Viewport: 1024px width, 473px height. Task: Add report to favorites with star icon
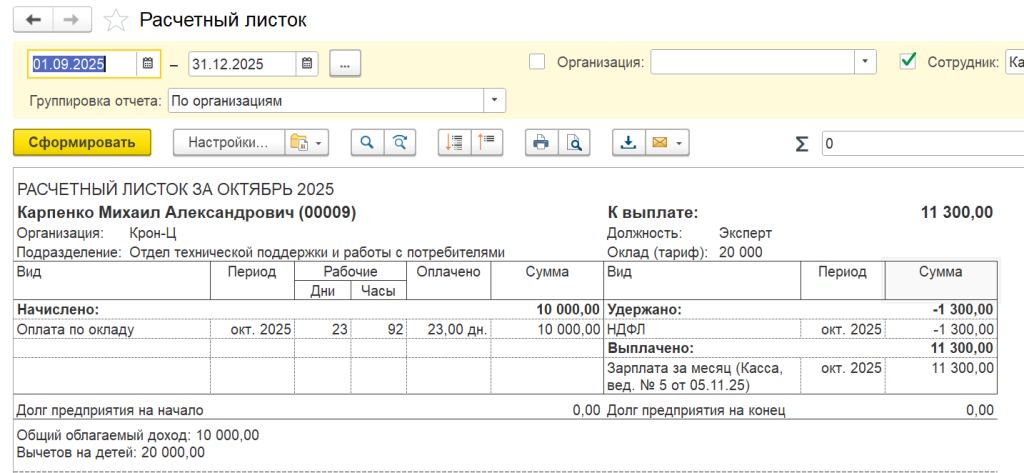[x=116, y=20]
